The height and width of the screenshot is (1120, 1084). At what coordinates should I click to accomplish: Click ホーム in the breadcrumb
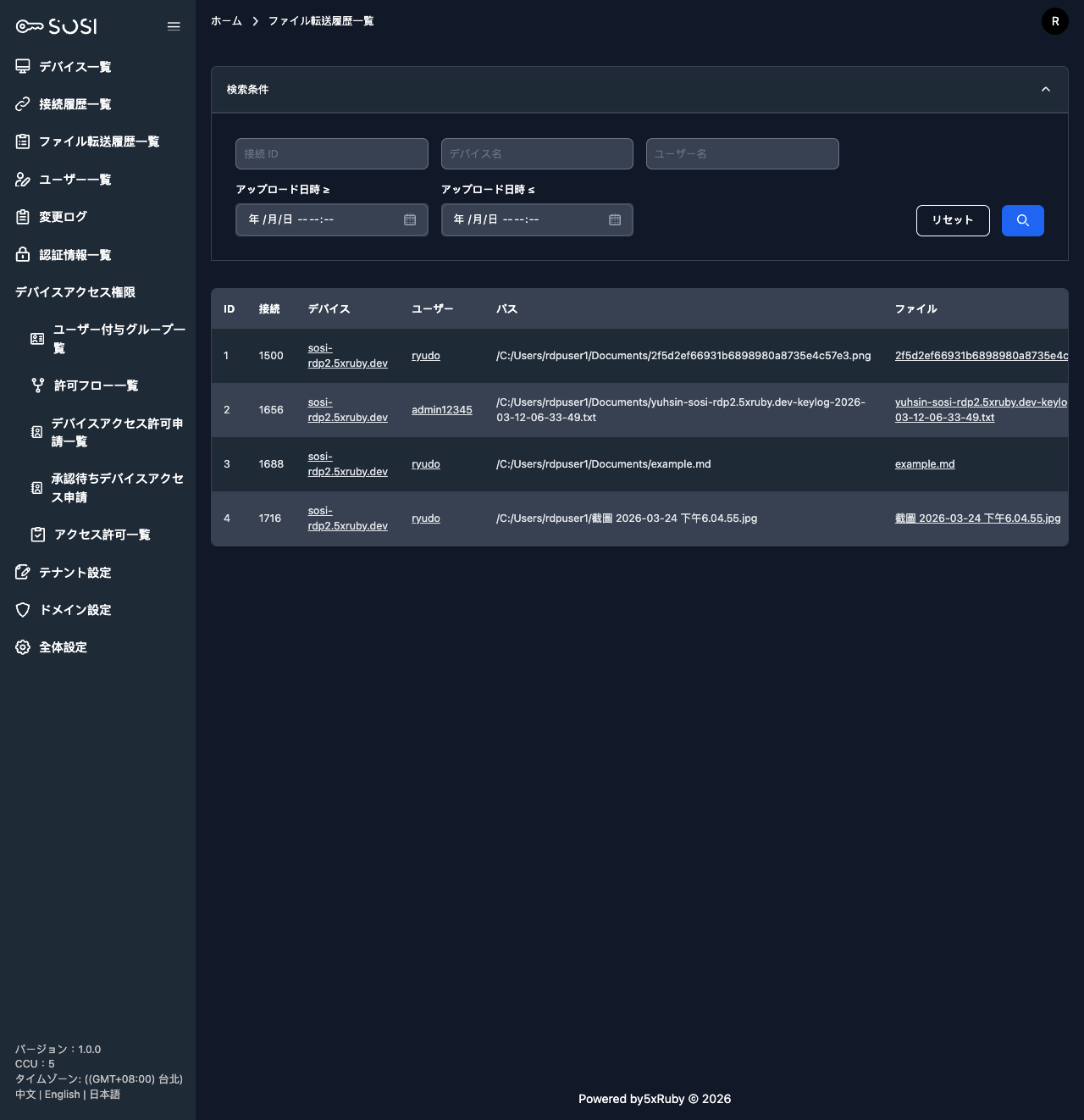pyautogui.click(x=226, y=21)
